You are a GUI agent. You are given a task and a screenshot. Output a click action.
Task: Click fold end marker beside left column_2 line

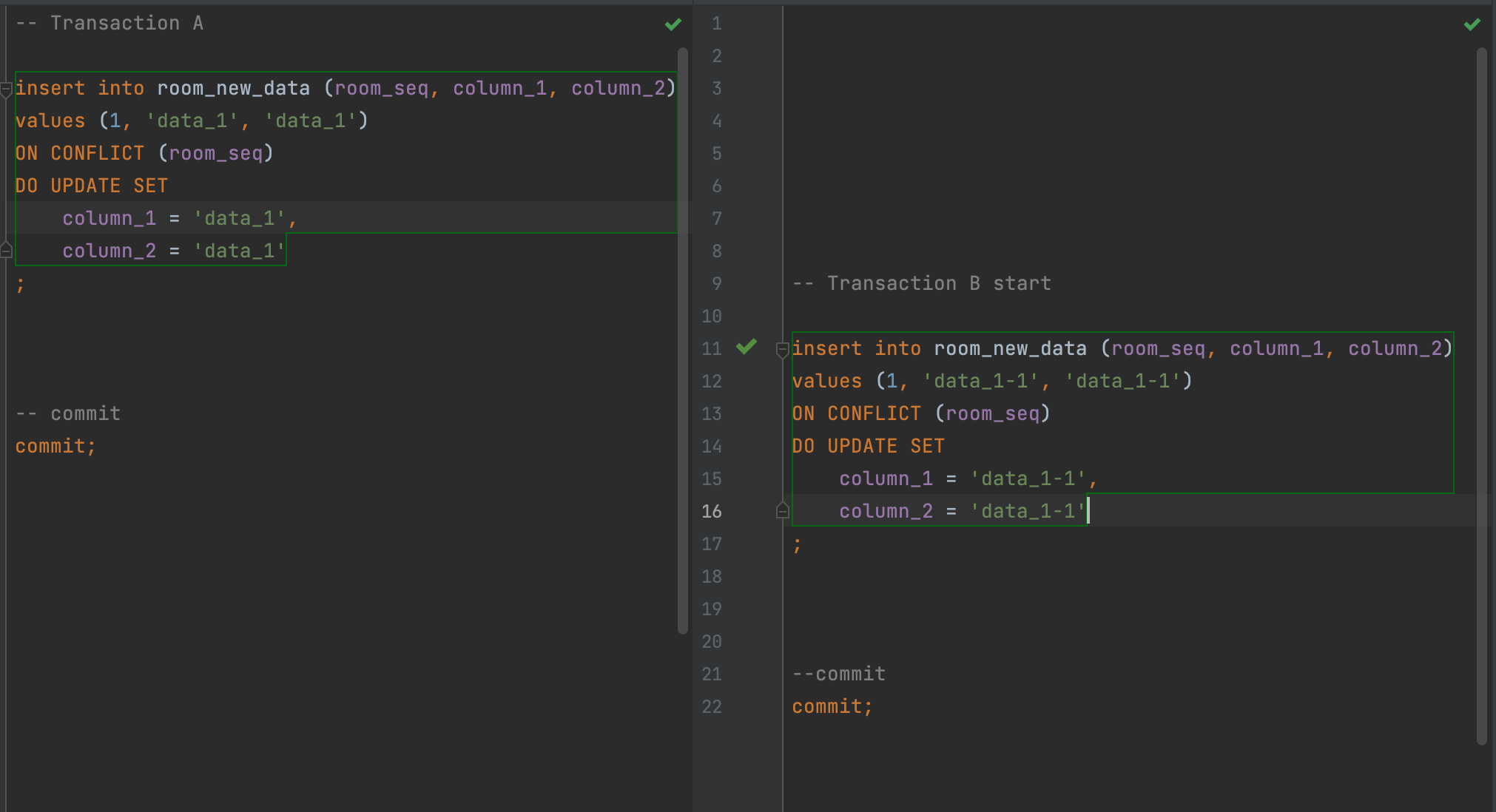coord(6,251)
